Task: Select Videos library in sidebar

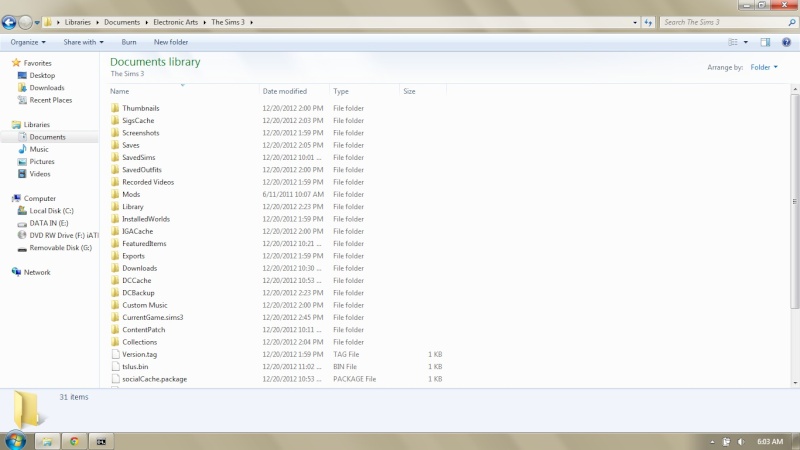Action: point(34,174)
